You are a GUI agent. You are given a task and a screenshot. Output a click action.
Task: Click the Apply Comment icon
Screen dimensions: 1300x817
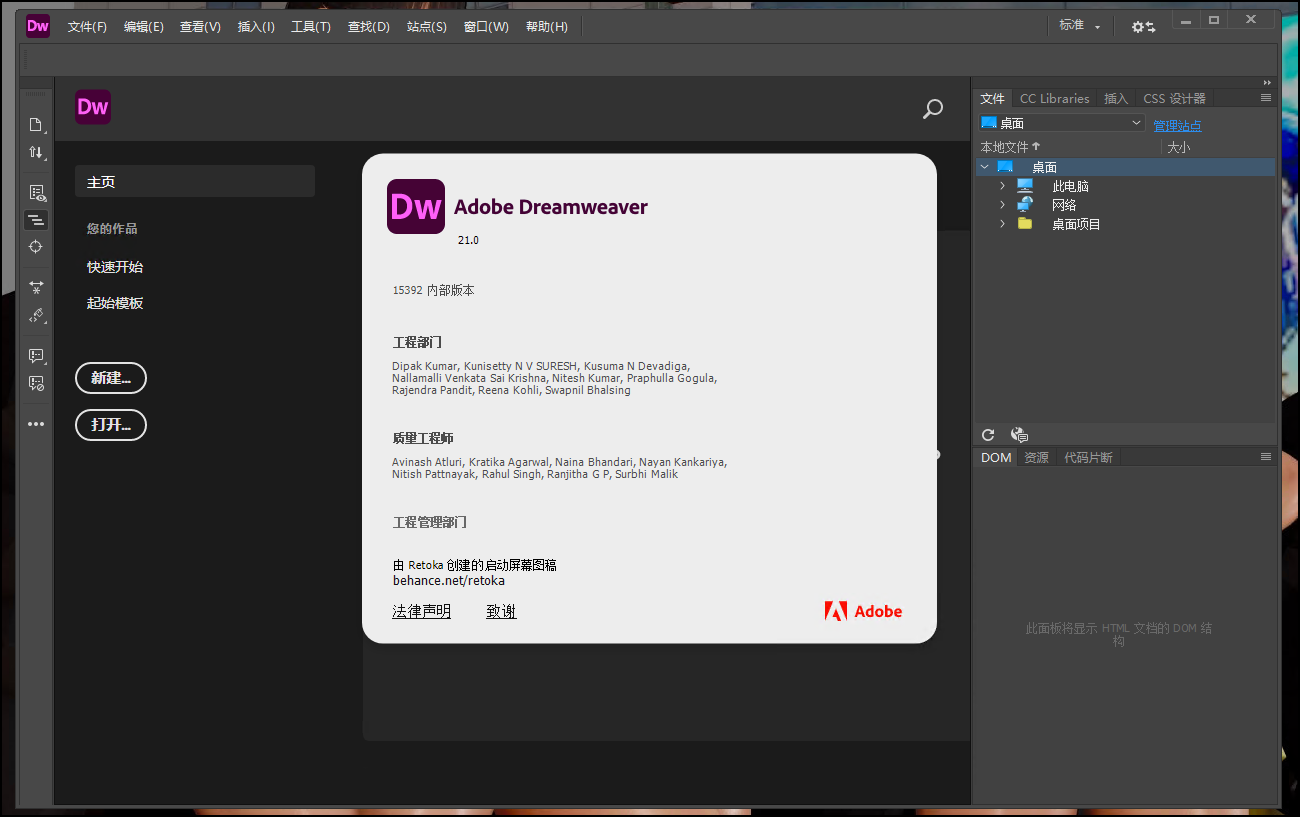tap(36, 356)
